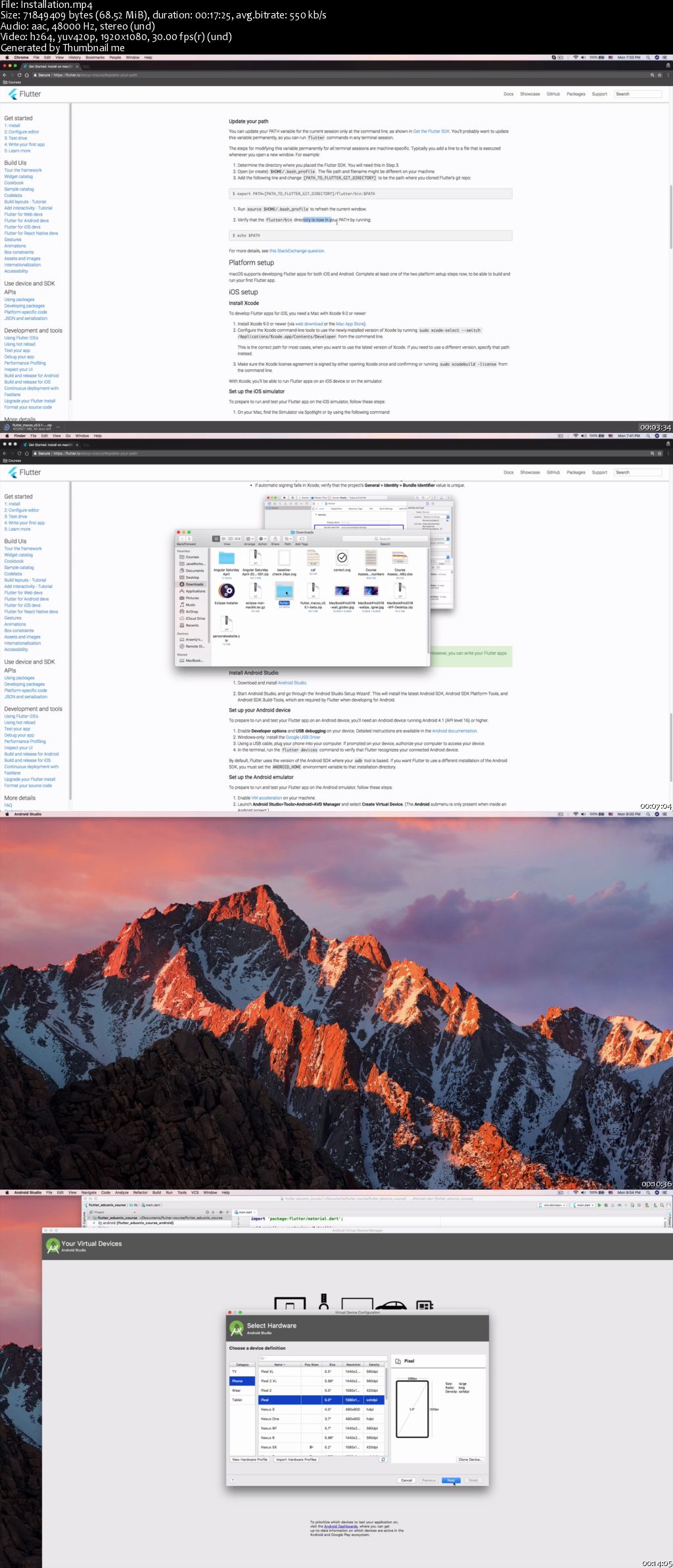Click Import Hardware Profiles button
The width and height of the screenshot is (673, 1568).
[296, 1460]
